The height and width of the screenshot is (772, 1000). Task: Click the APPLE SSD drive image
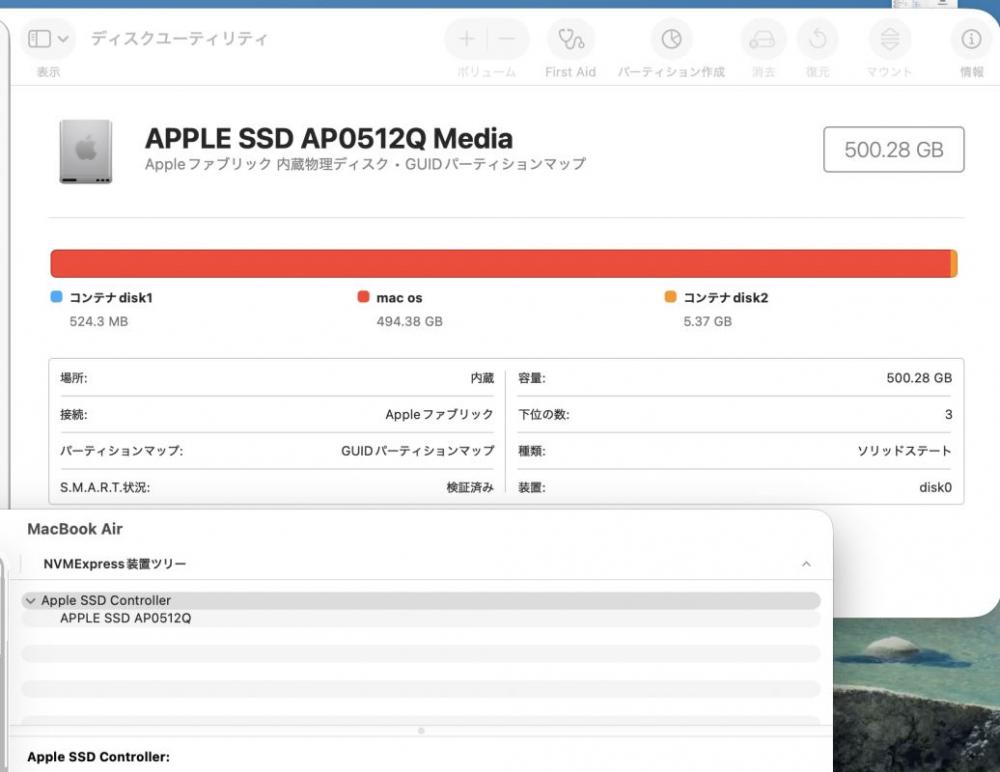tap(86, 151)
